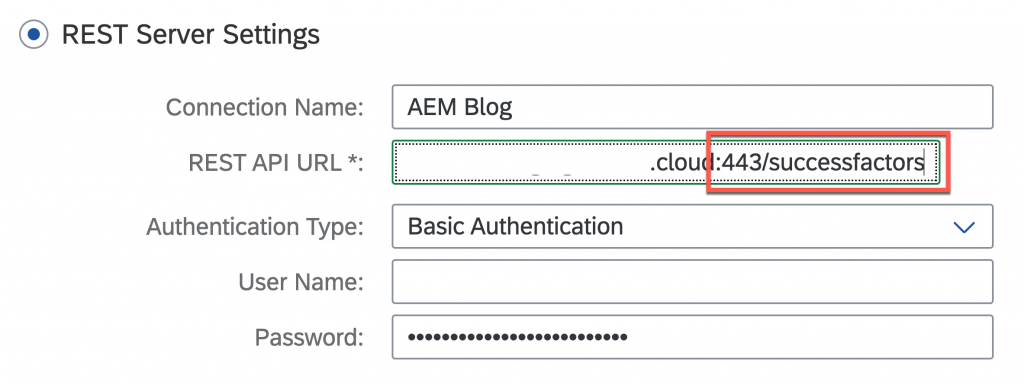Select the REST Server Settings radio button
The height and width of the screenshot is (385, 1024).
click(33, 34)
